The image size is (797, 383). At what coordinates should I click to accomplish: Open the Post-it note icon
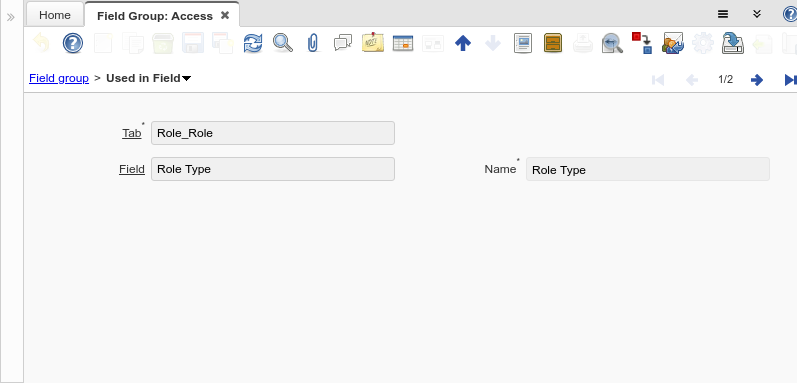[373, 43]
